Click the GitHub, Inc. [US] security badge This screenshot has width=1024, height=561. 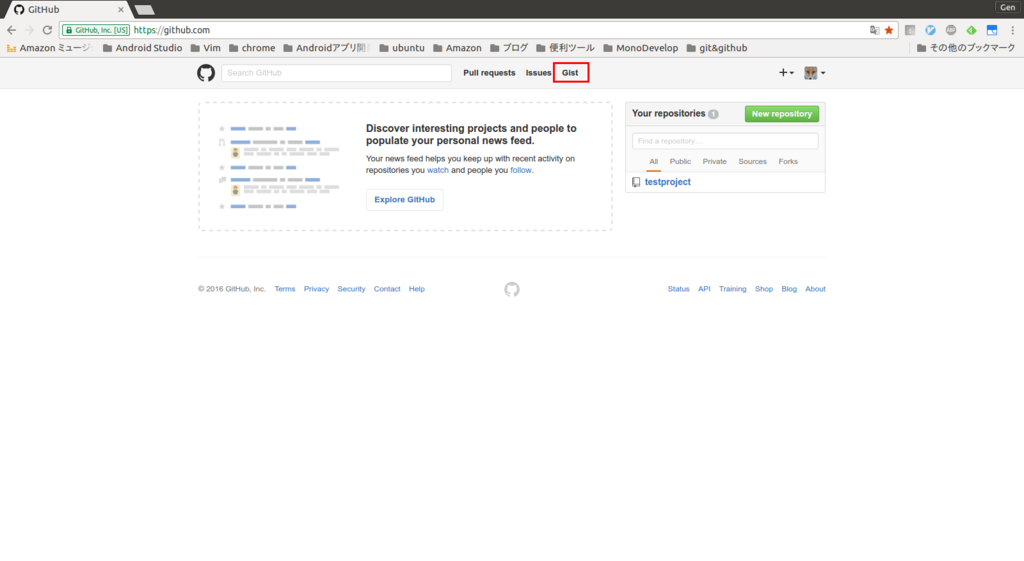coord(96,30)
